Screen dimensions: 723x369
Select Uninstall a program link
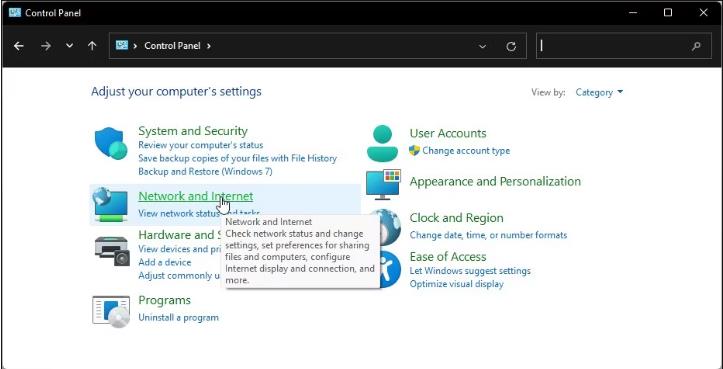178,317
